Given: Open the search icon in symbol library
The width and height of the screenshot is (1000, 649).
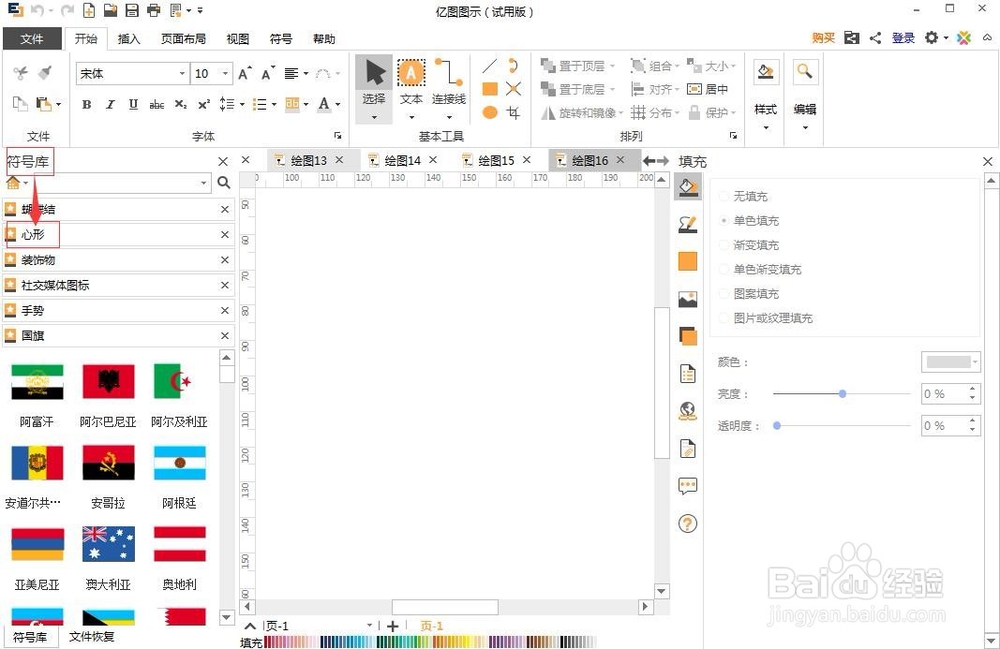Looking at the screenshot, I should 225,184.
